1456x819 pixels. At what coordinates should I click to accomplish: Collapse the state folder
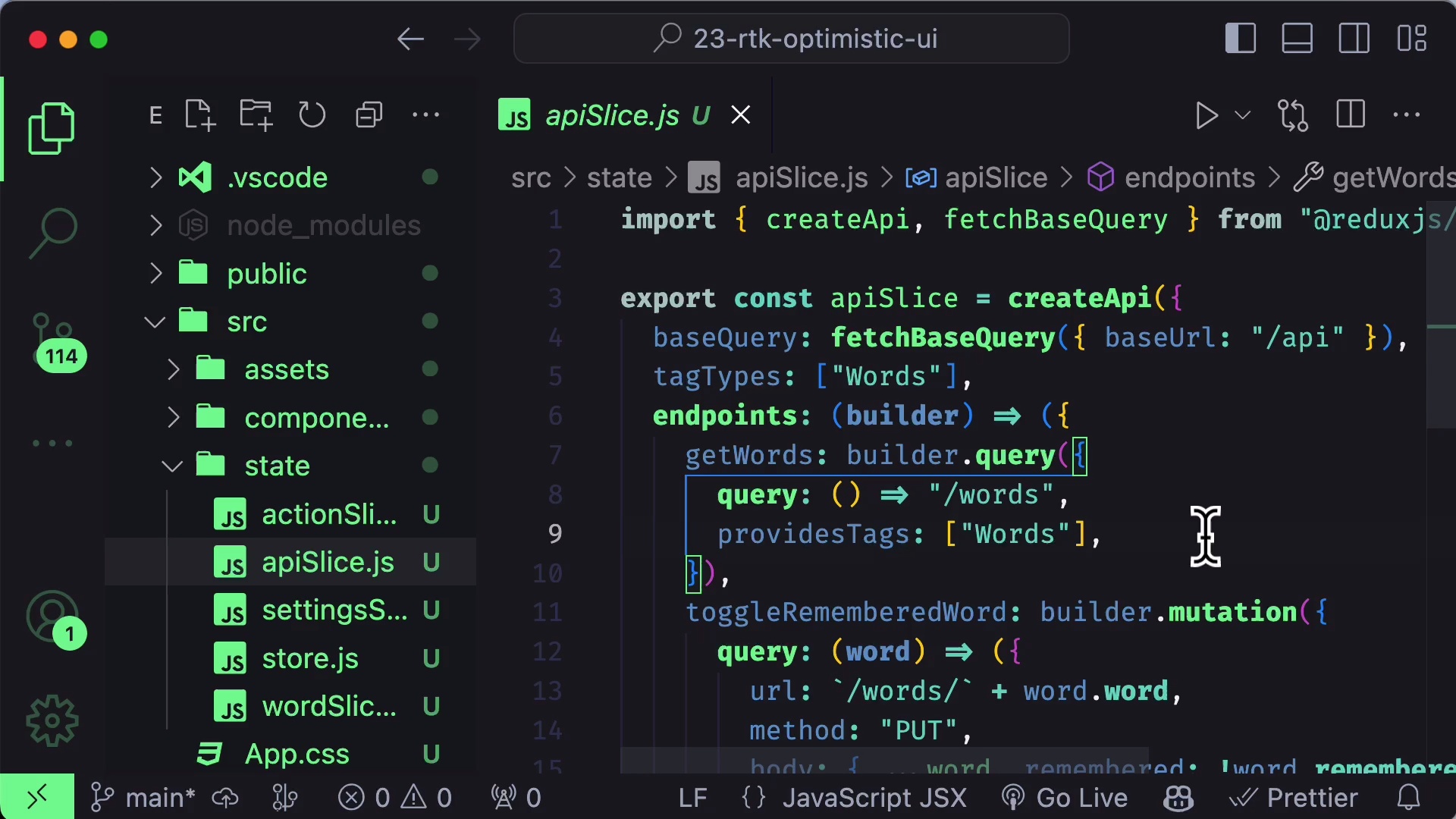290,466
